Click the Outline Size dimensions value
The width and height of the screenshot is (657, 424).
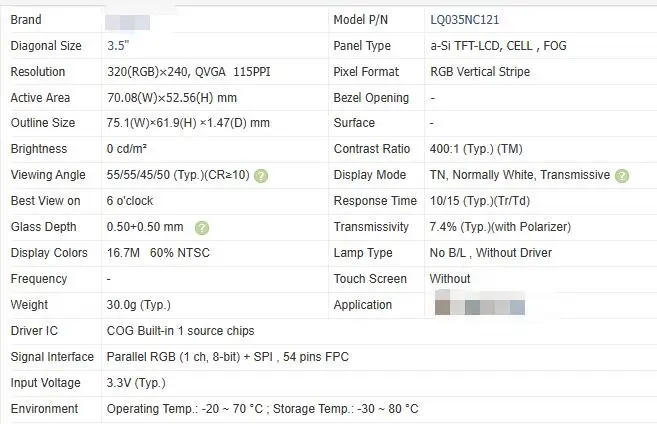[x=188, y=123]
